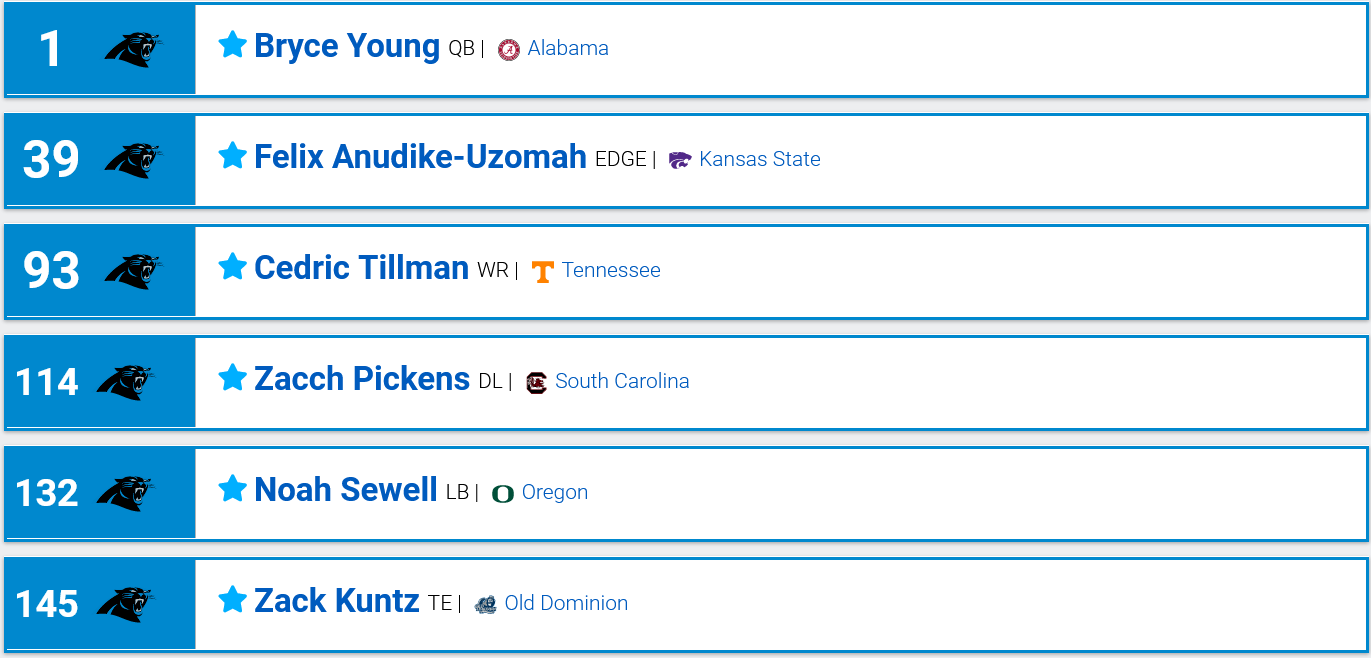Viewport: 1371px width, 658px height.
Task: Click the Panthers logo beside pick 1
Action: point(133,49)
